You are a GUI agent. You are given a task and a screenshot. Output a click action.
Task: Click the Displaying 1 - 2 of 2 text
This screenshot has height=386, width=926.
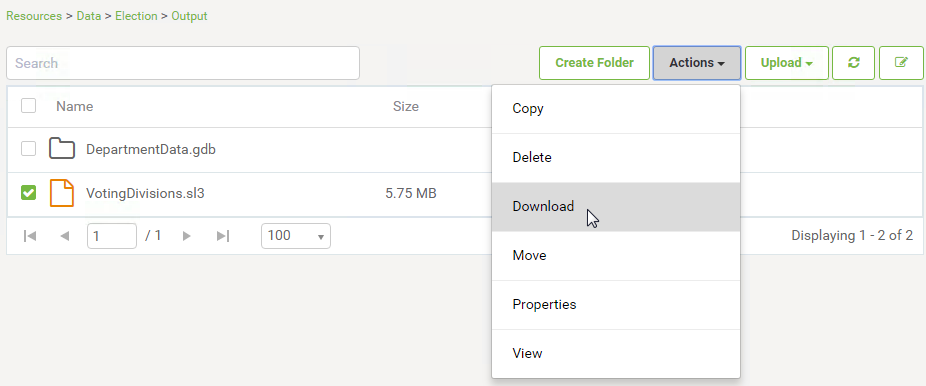(x=852, y=235)
